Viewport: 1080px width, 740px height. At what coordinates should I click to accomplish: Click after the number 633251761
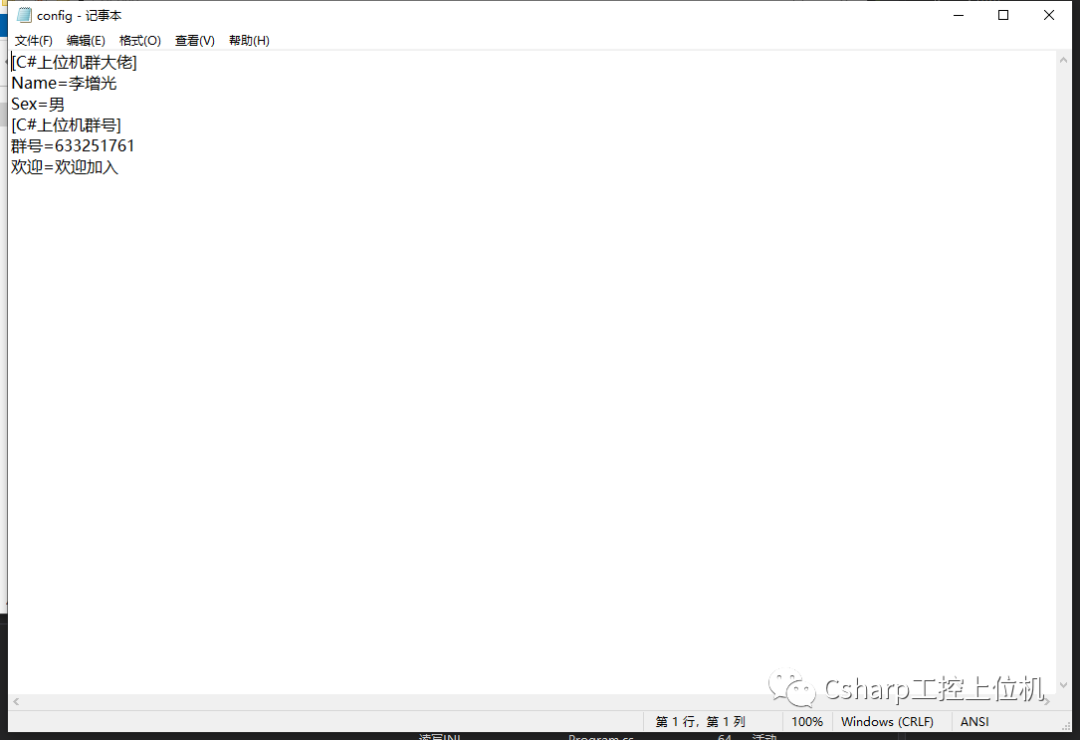tap(136, 146)
